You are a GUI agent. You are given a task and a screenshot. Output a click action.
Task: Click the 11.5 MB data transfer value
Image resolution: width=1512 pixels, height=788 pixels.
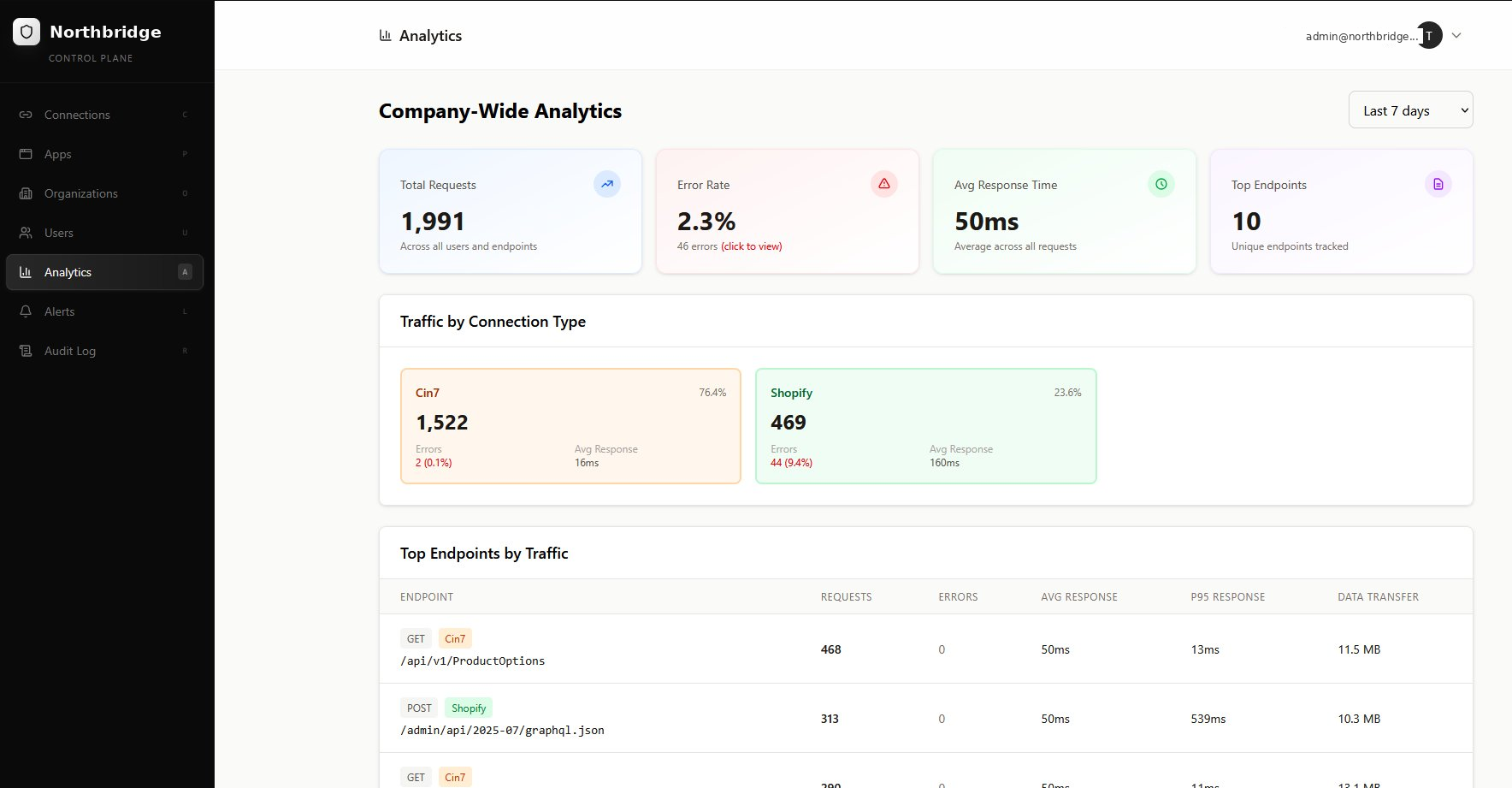[1359, 649]
